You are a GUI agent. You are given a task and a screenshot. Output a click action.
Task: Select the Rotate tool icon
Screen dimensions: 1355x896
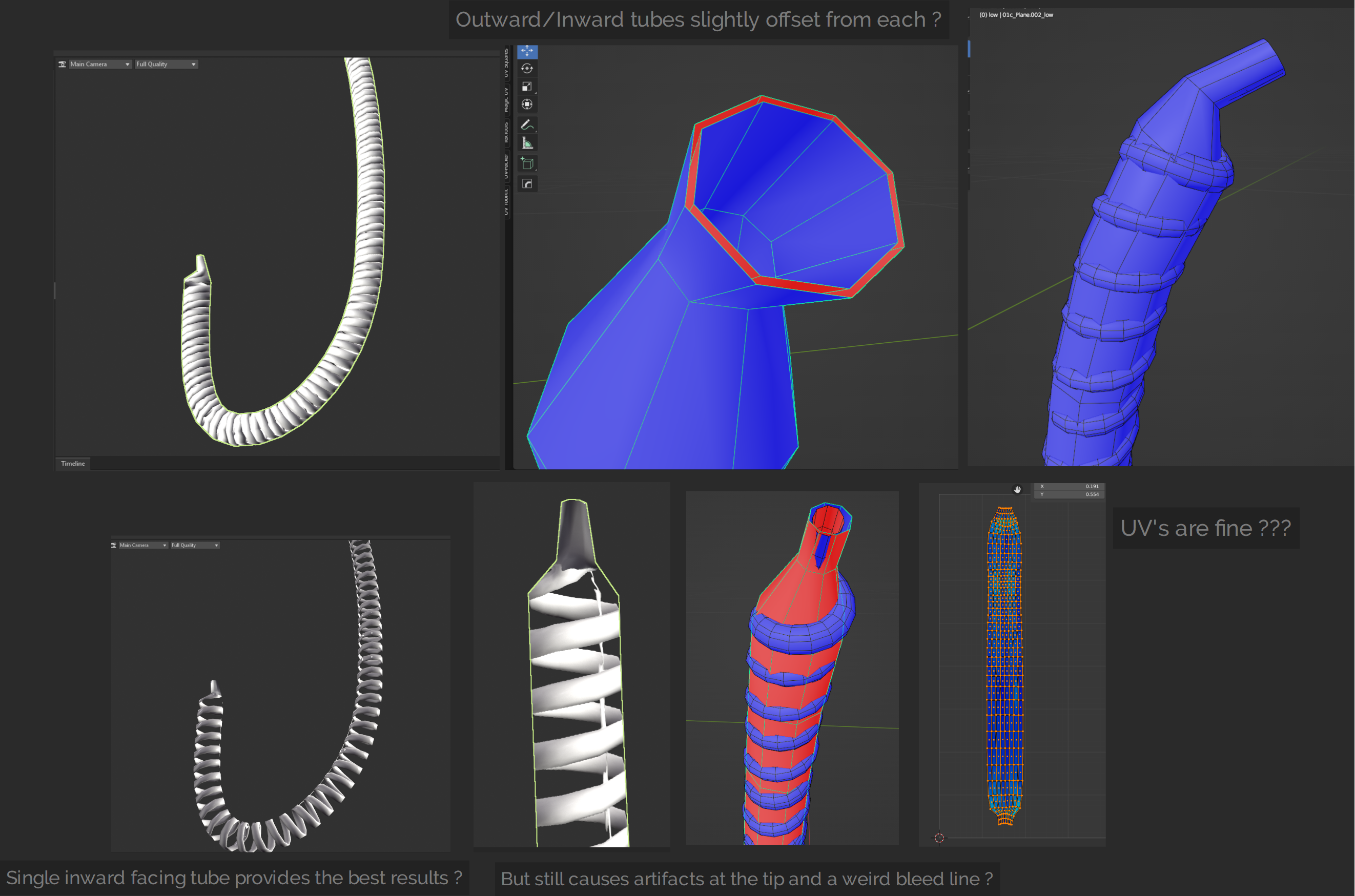(x=527, y=69)
